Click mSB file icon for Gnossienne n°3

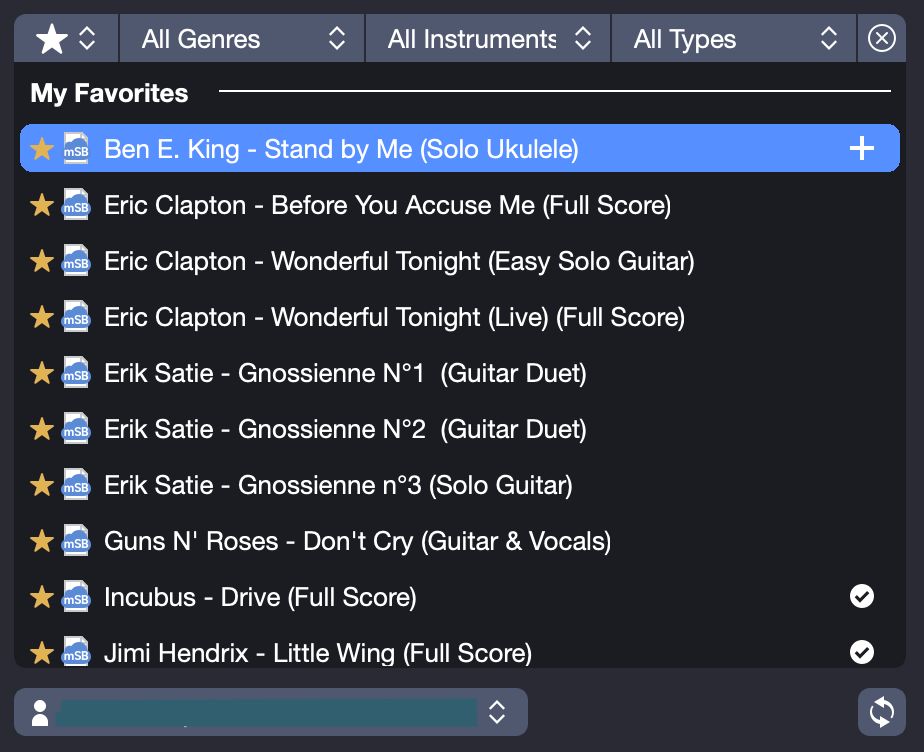(x=76, y=484)
